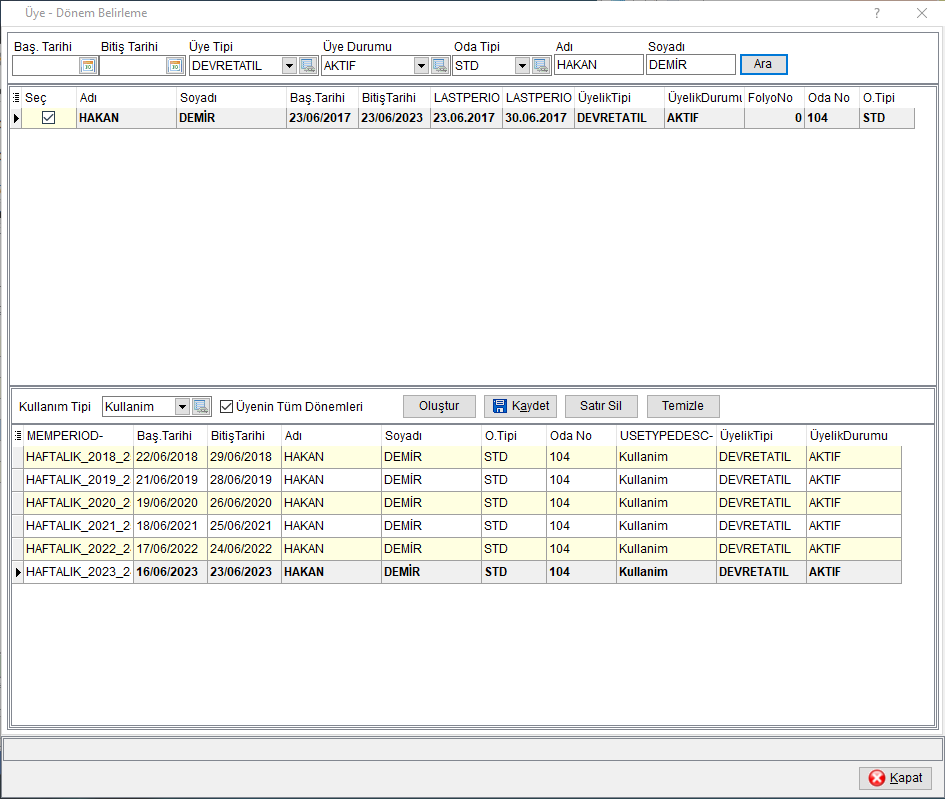The image size is (945, 799).
Task: Expand the Kullanım Tipi dropdown
Action: click(x=182, y=407)
